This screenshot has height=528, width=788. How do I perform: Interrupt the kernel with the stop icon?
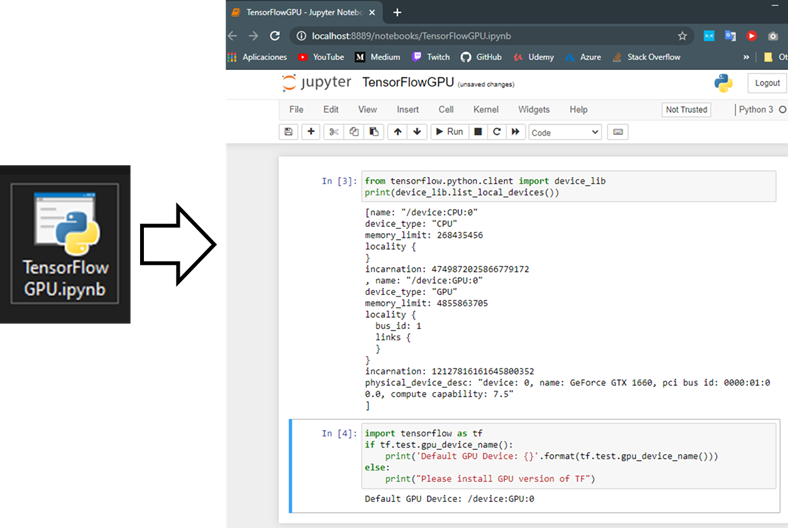click(x=478, y=132)
